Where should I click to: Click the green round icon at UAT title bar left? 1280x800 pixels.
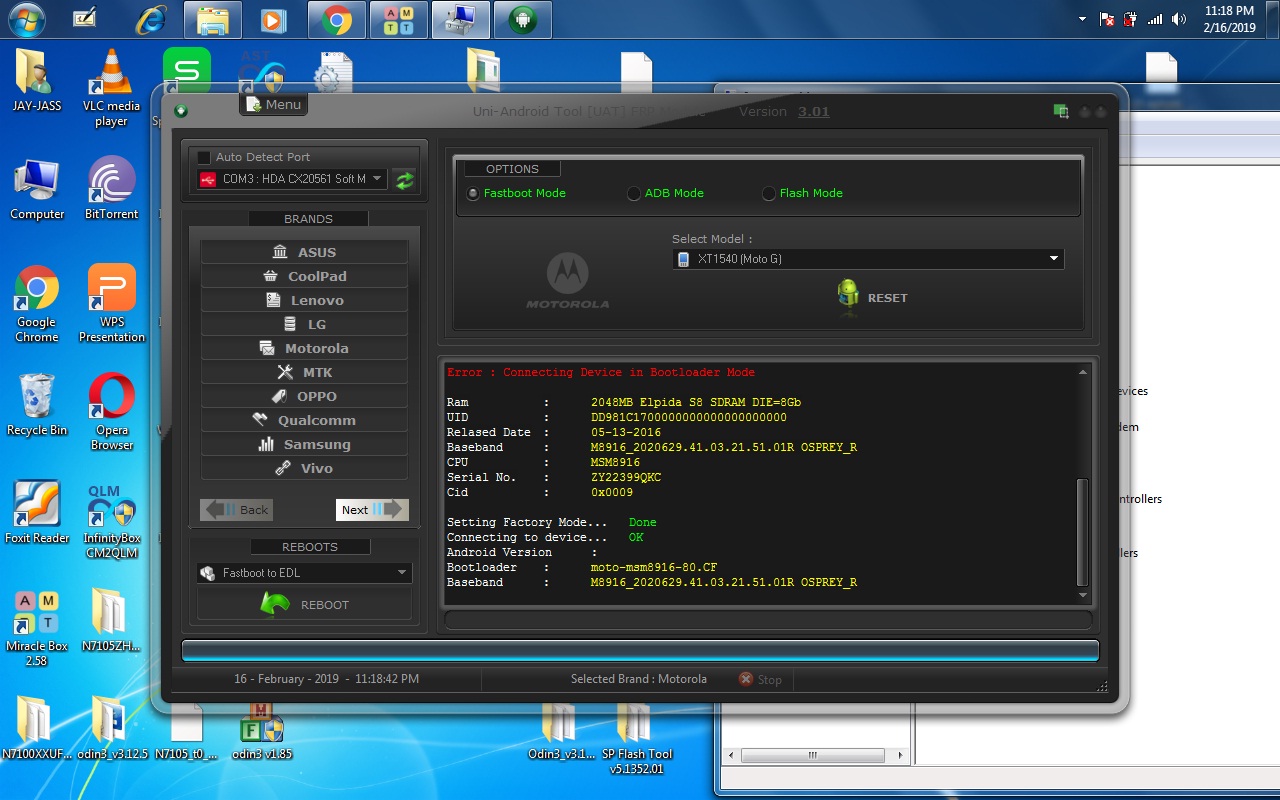pos(181,111)
